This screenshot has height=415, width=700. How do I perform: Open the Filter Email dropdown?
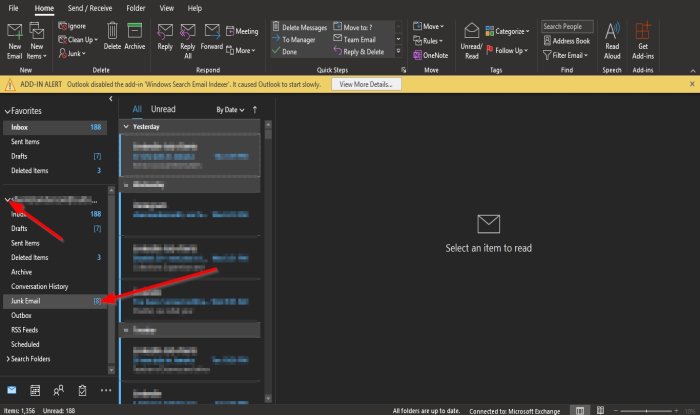click(x=566, y=55)
